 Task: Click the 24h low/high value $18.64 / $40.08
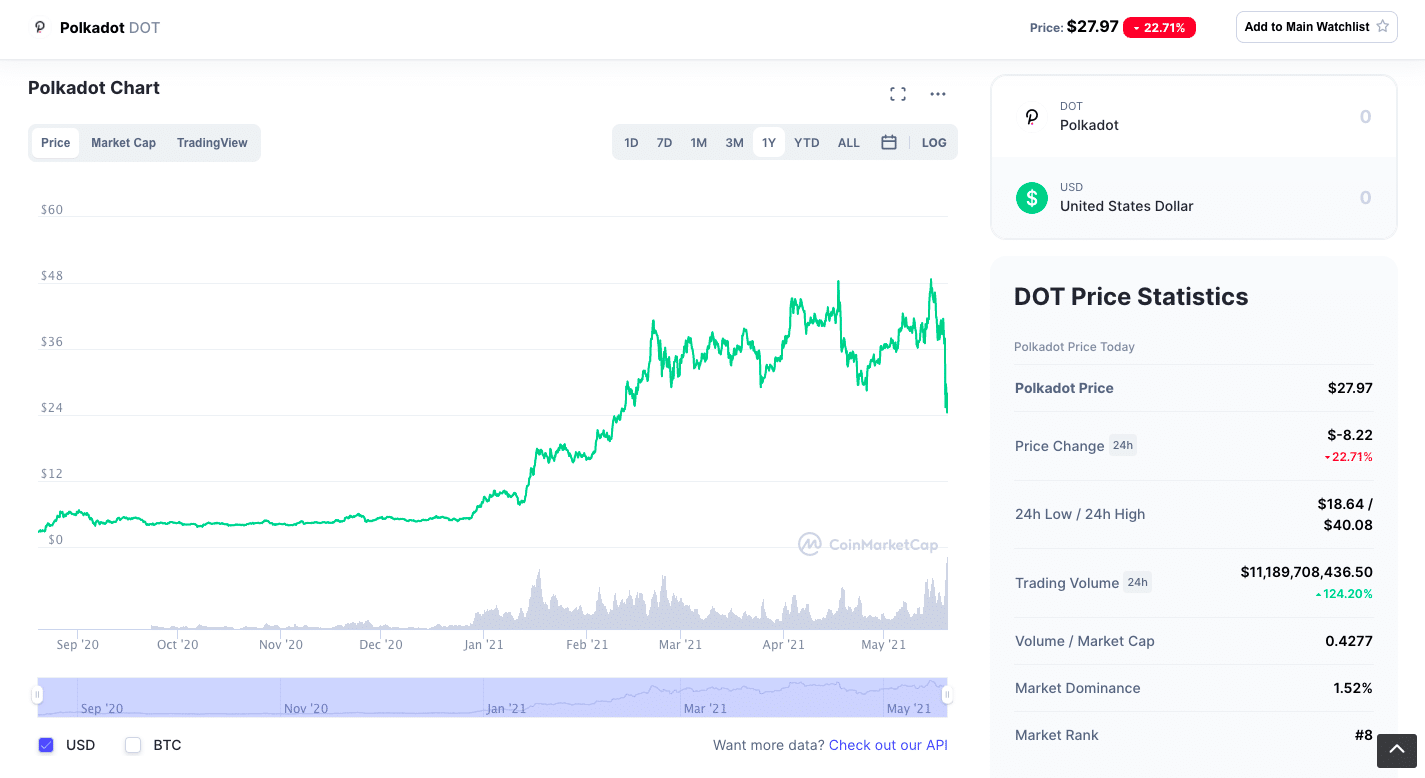click(1345, 514)
